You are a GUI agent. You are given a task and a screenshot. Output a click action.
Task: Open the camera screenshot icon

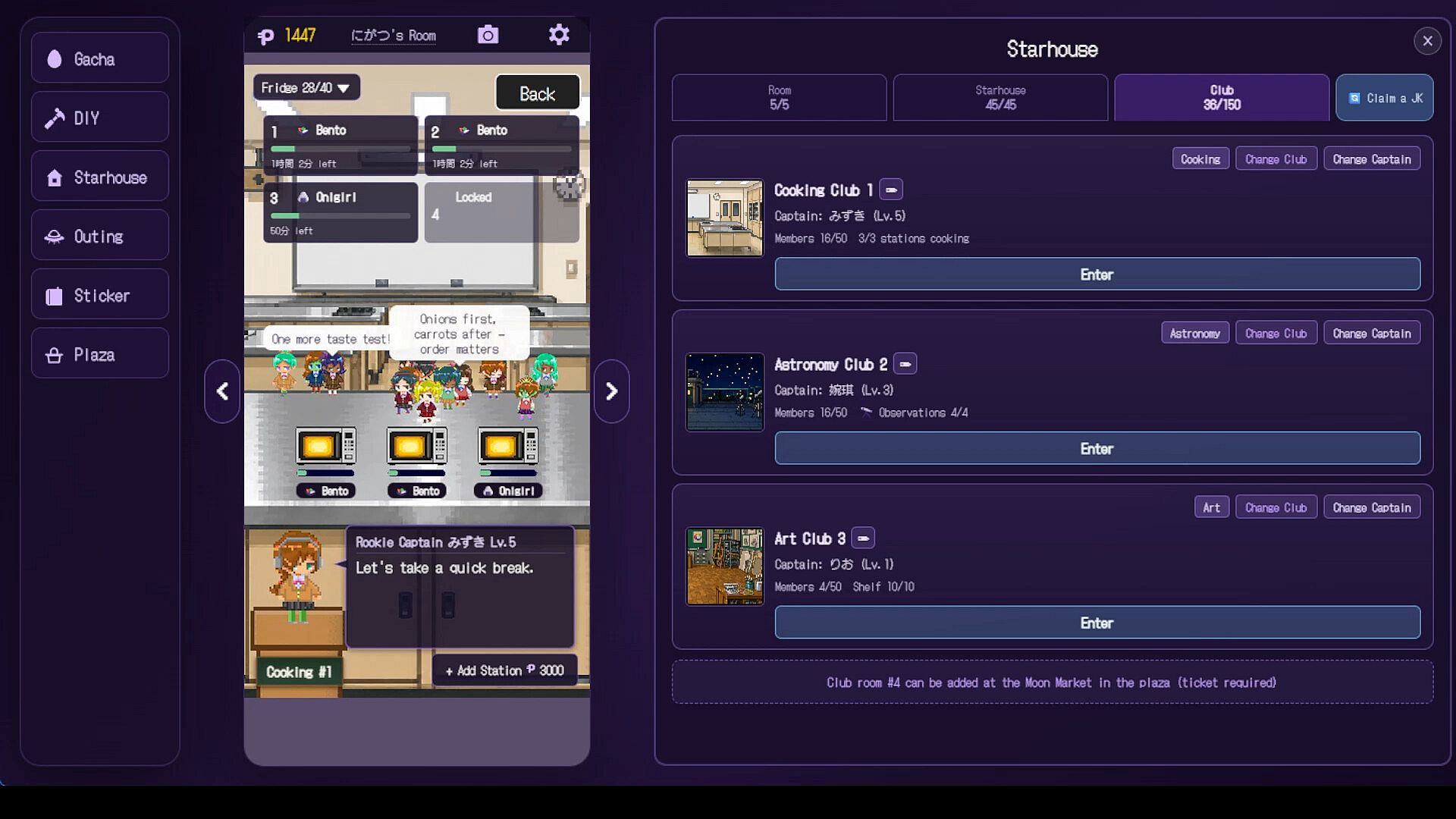(488, 35)
